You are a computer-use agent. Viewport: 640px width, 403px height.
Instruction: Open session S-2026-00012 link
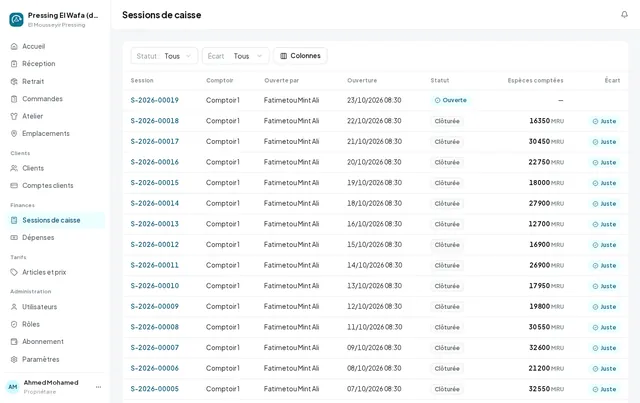(x=155, y=245)
